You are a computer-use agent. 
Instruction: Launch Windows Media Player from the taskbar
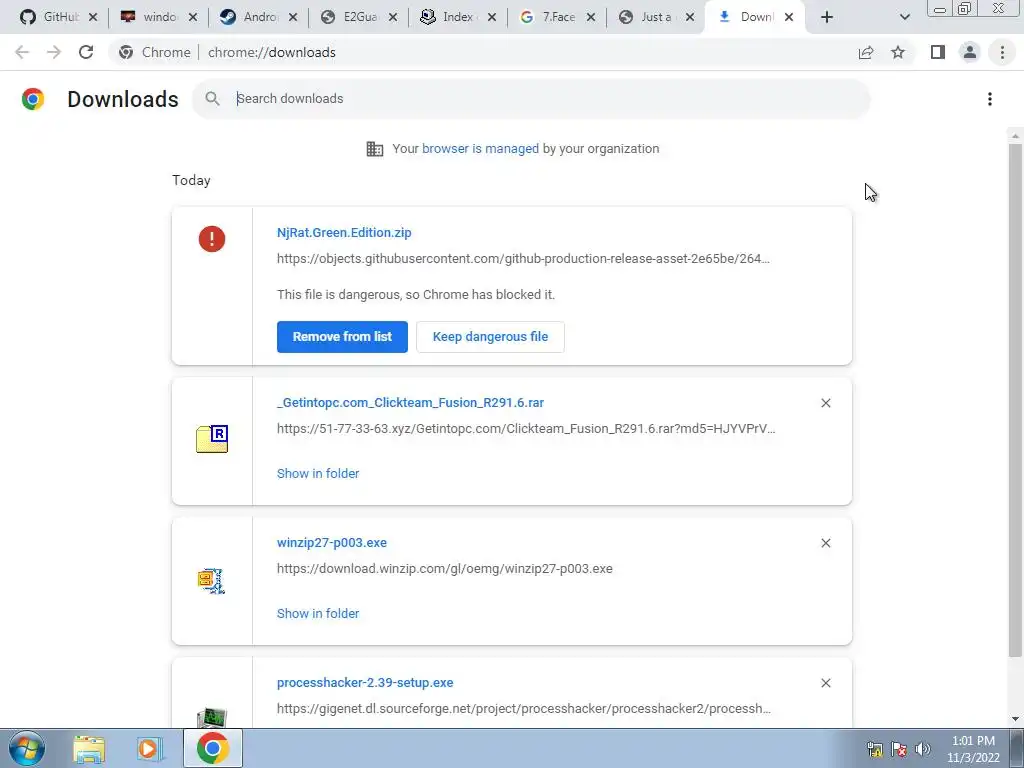150,748
